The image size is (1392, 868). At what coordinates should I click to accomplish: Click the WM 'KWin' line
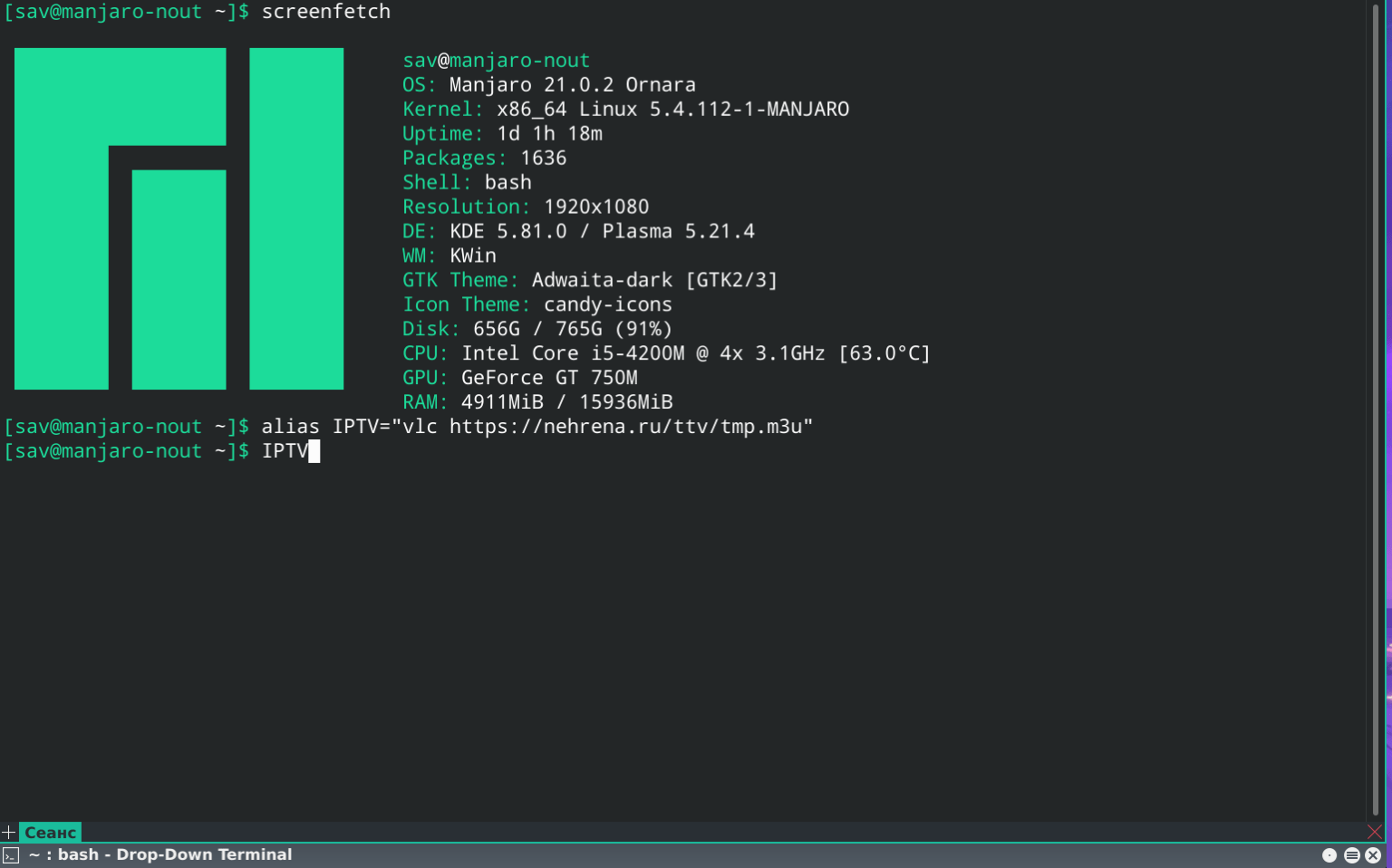(x=449, y=256)
